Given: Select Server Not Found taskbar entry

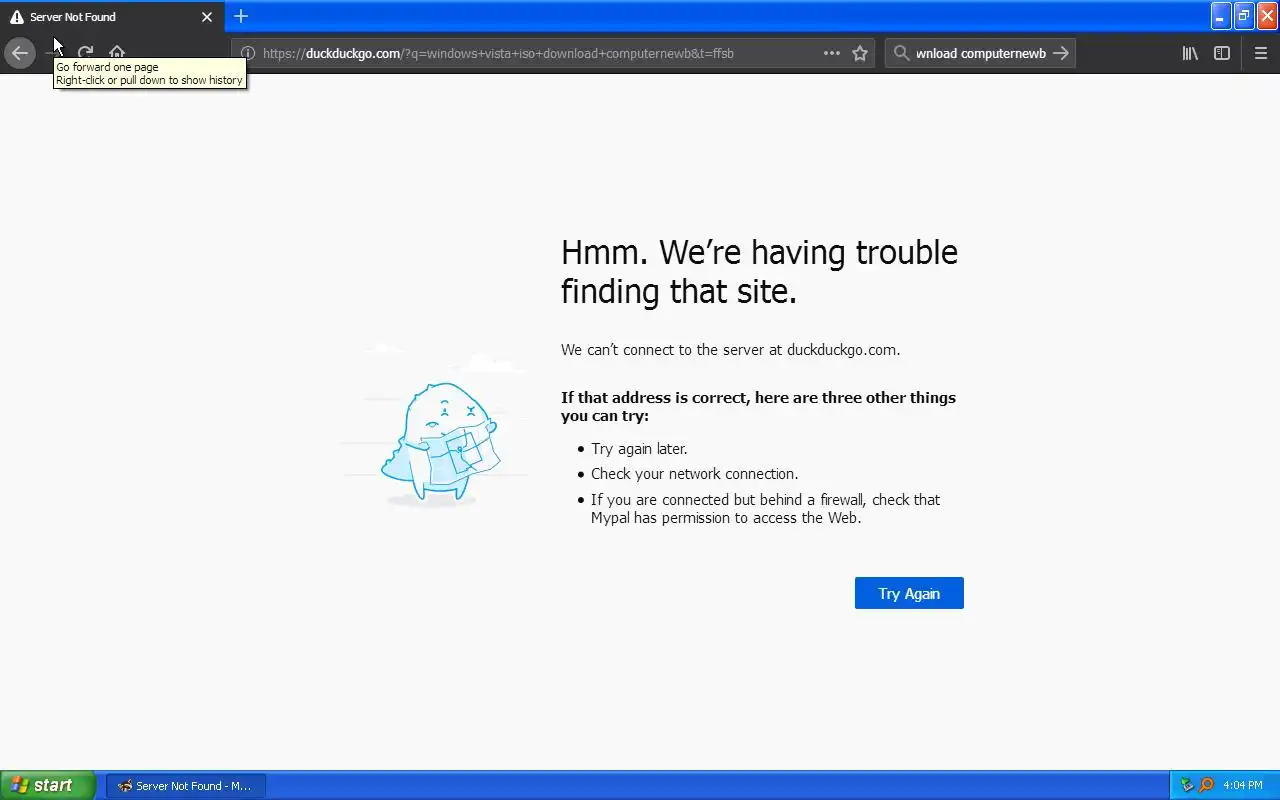Looking at the screenshot, I should [x=185, y=786].
